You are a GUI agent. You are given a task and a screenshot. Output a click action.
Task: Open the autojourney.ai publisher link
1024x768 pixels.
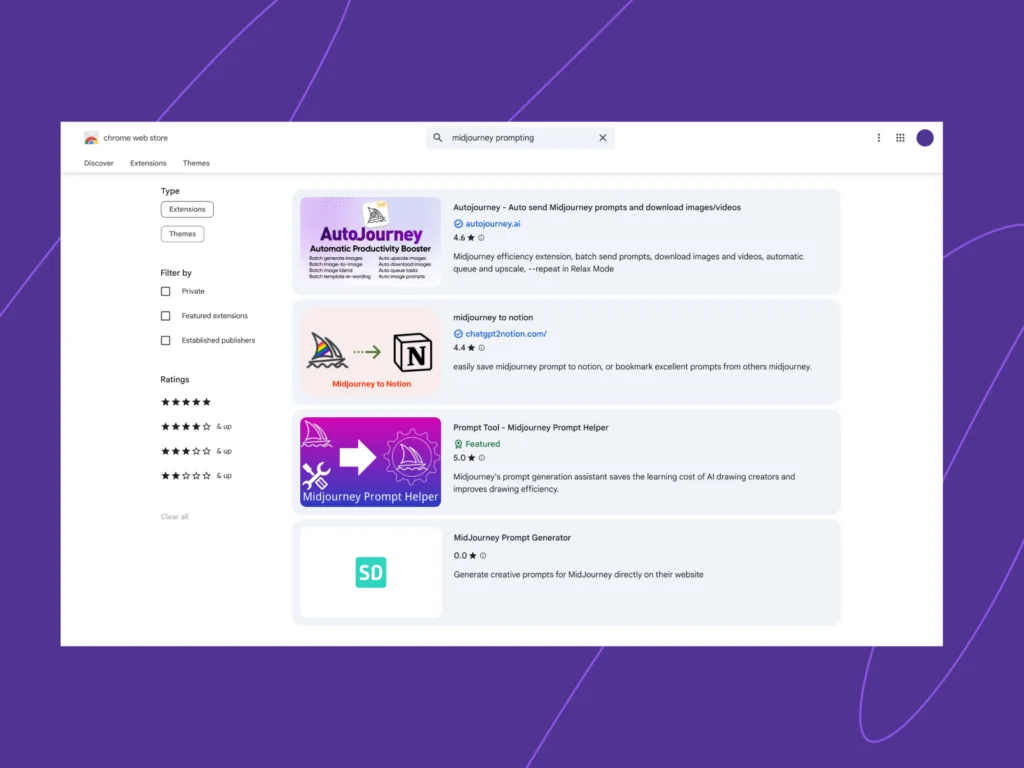tap(492, 224)
